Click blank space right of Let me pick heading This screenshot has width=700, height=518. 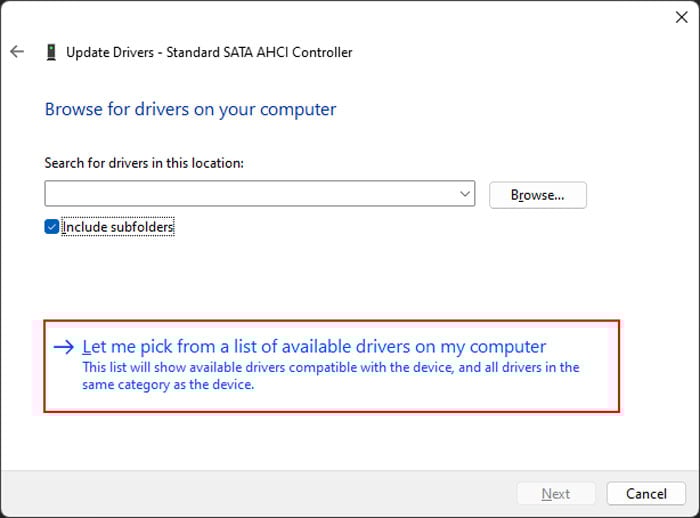(x=582, y=347)
